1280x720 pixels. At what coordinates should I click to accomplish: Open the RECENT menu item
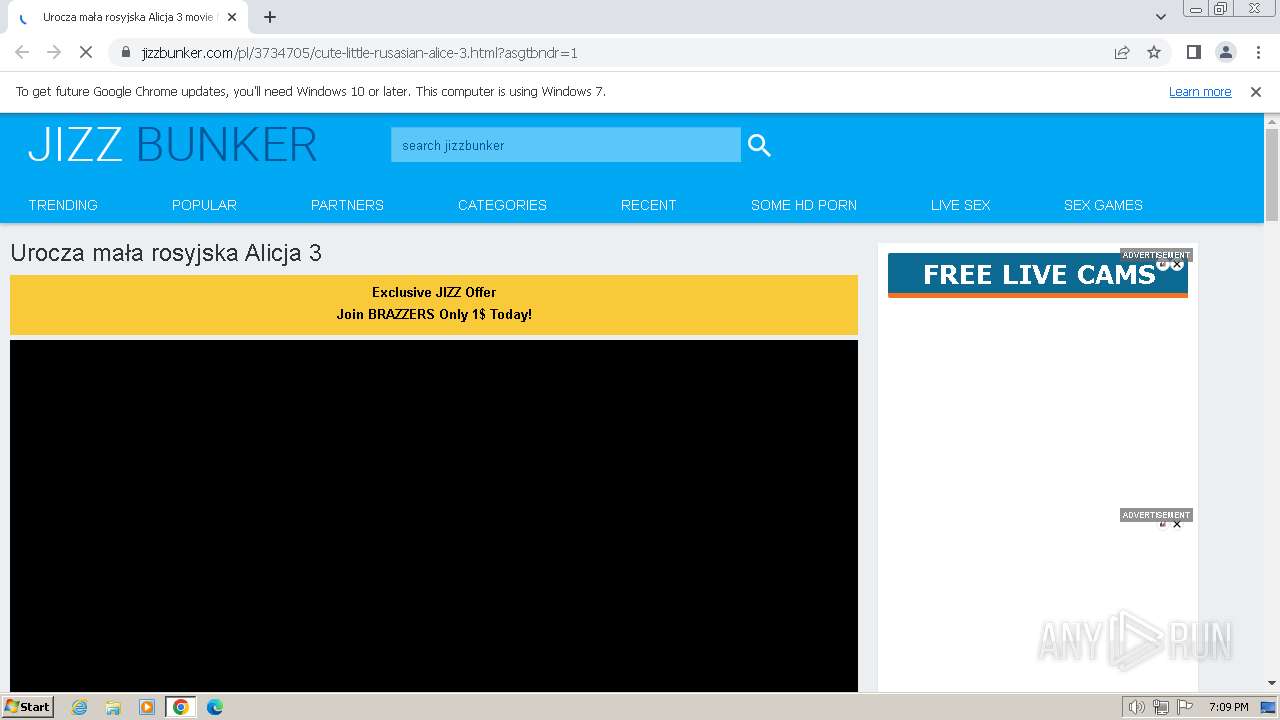point(648,205)
